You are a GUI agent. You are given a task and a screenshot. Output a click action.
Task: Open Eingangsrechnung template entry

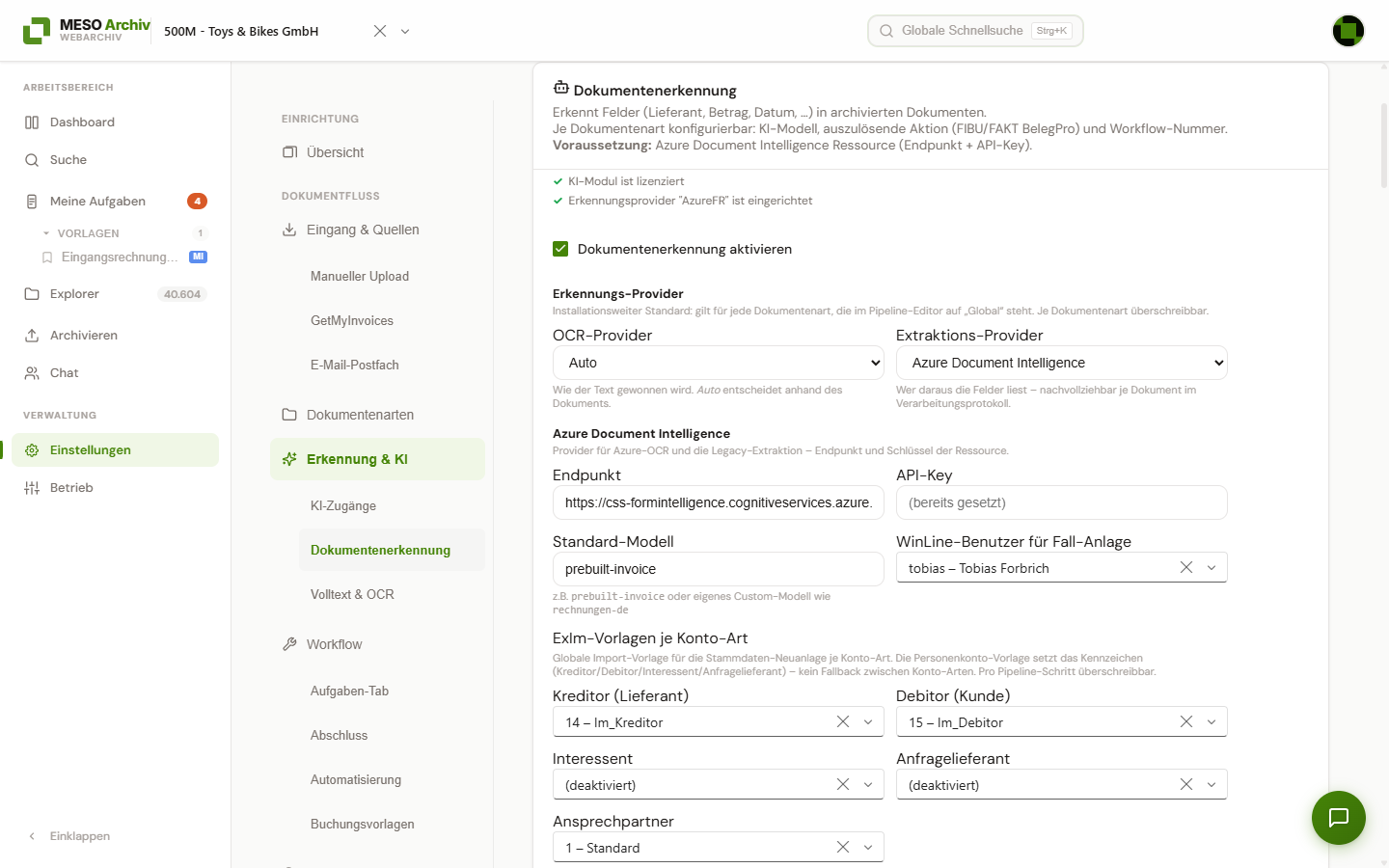[123, 258]
